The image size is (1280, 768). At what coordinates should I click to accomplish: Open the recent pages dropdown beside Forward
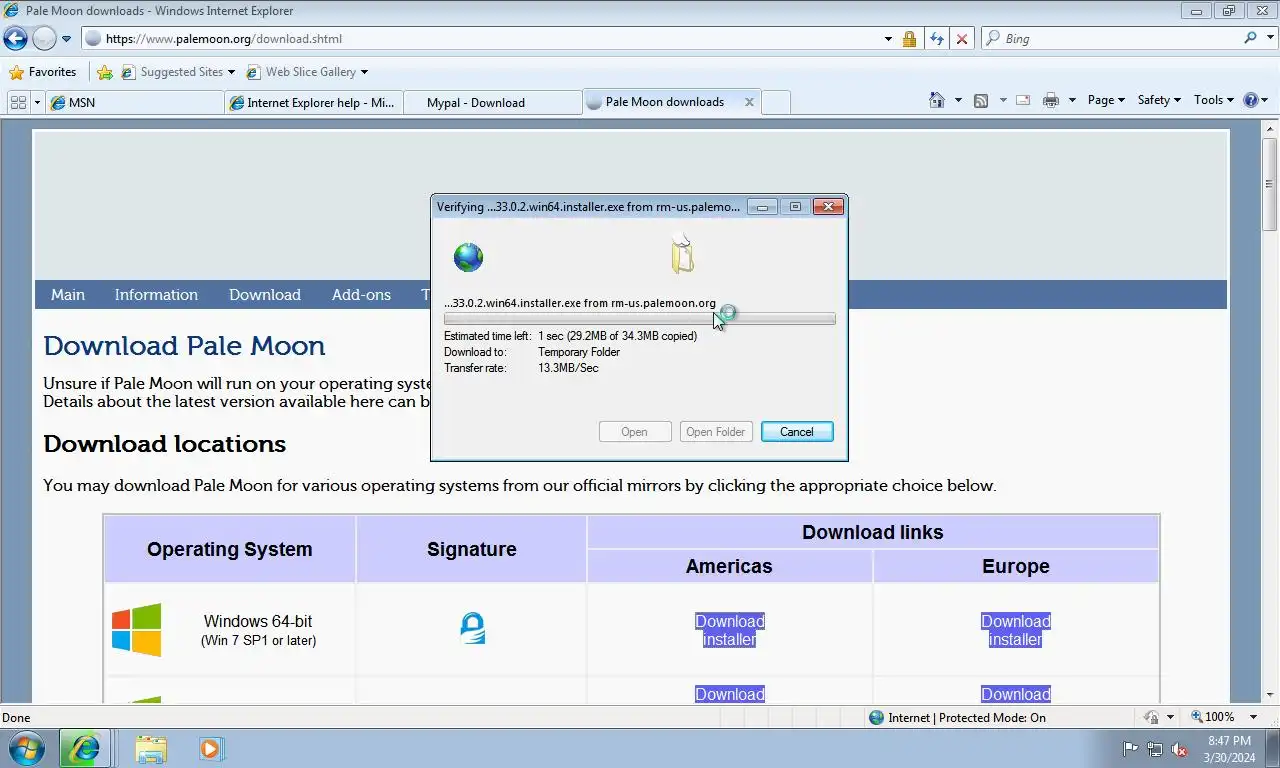[66, 39]
